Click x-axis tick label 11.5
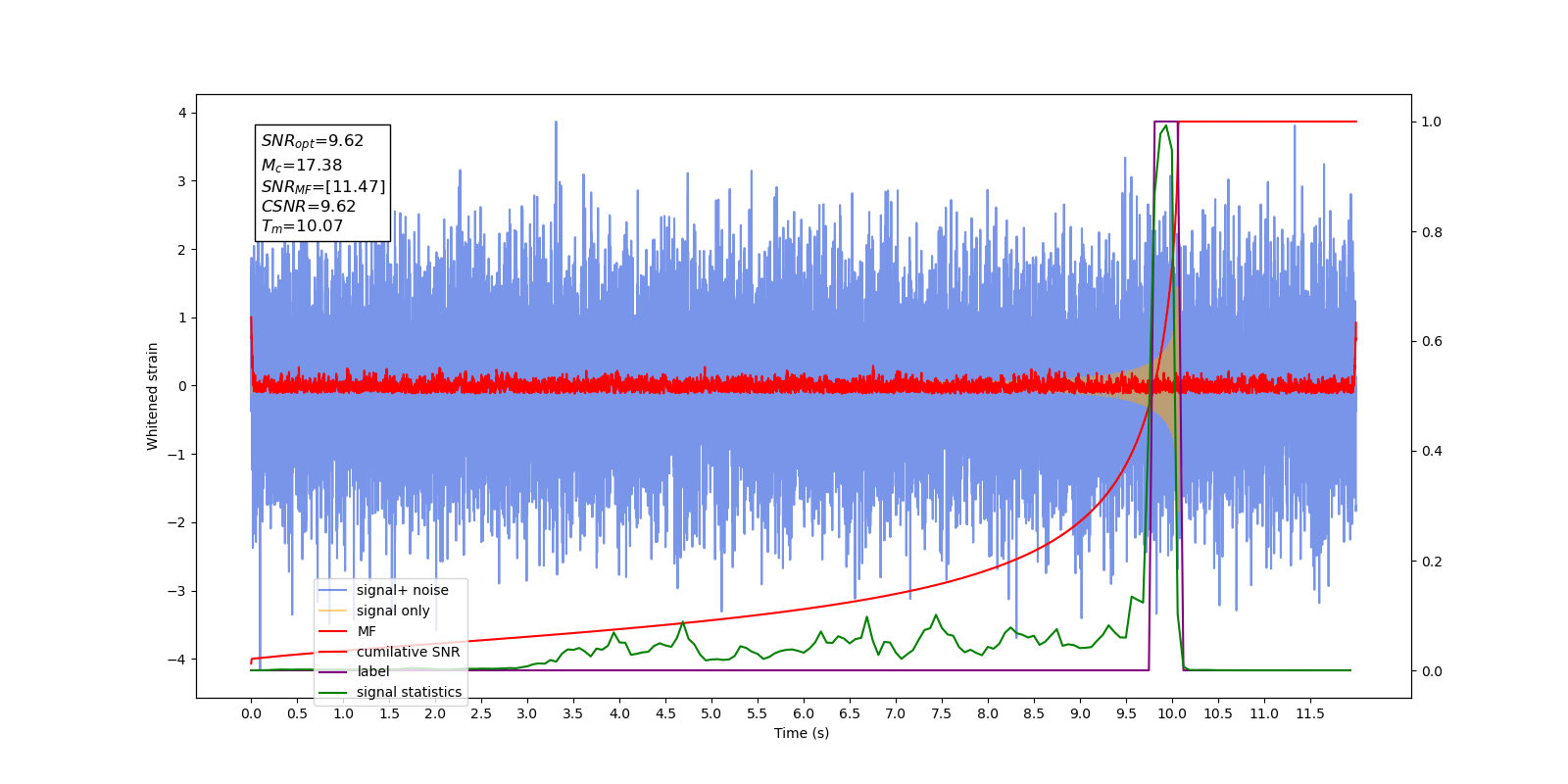1568x784 pixels. click(x=1310, y=713)
